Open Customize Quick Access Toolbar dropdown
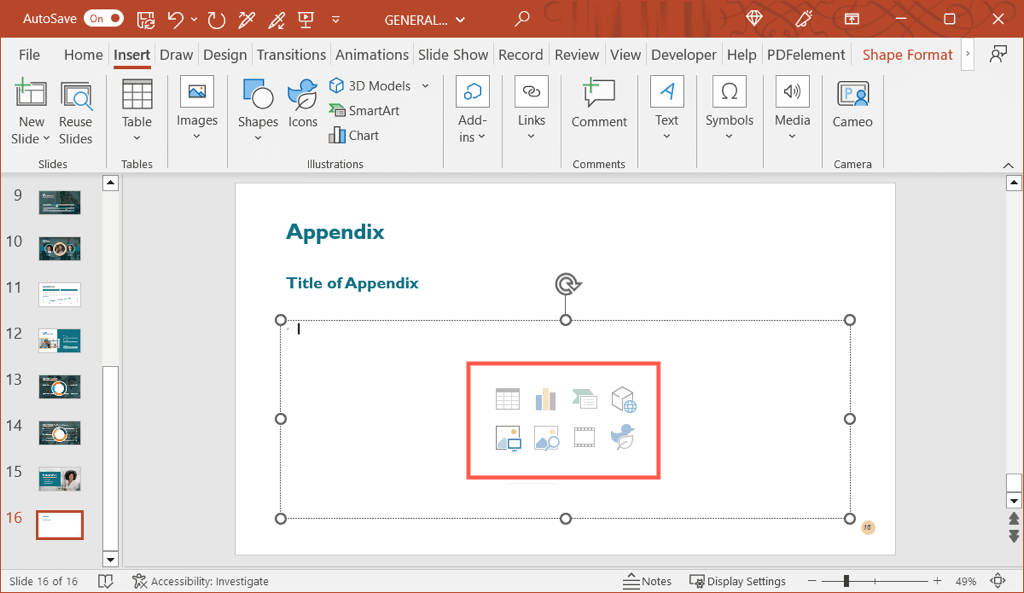Screen dimensions: 1024x593 (x=336, y=20)
